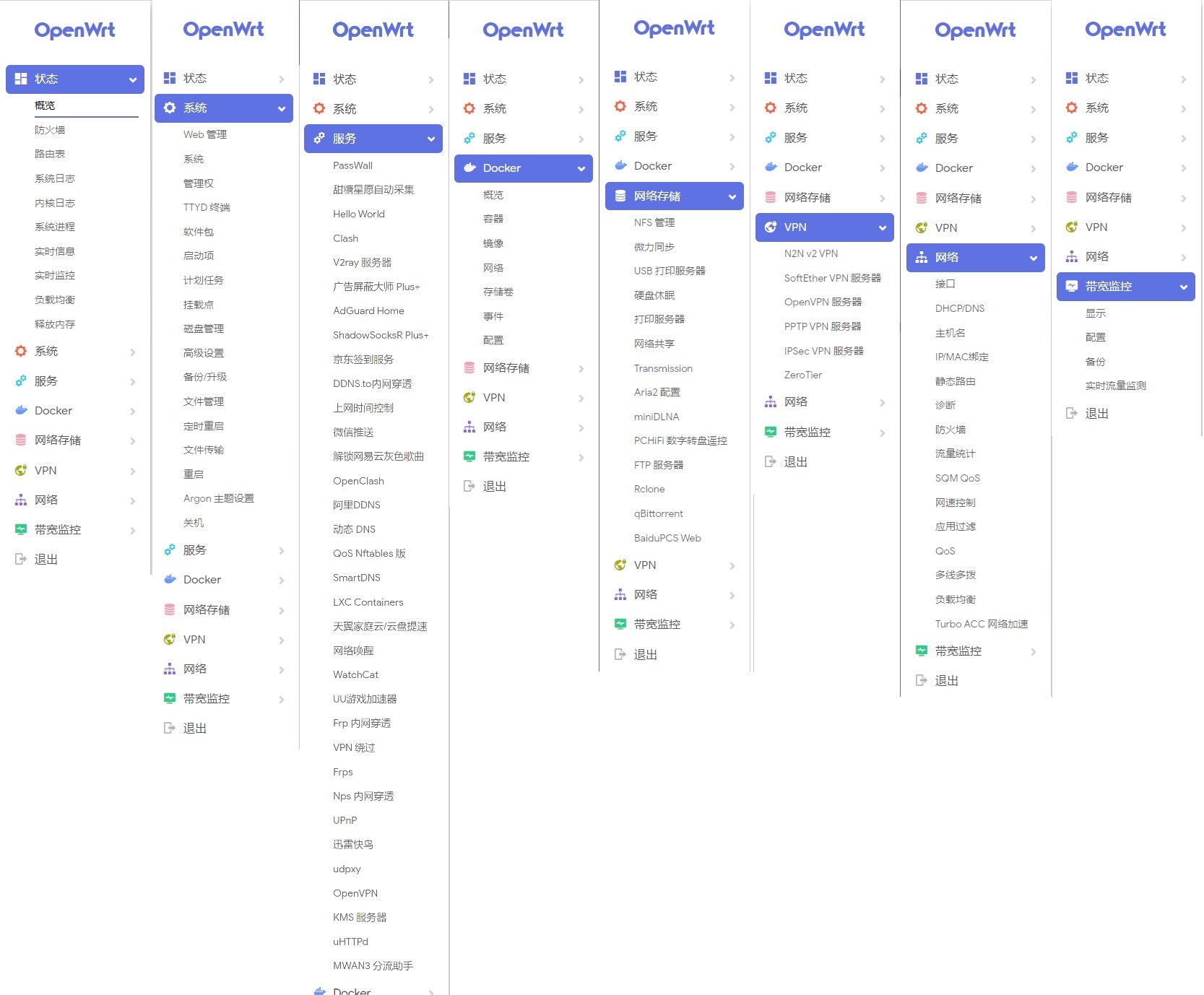Viewport: 1204px width, 995px height.
Task: Click the network tree icon on highlighted 网络
Action: [x=922, y=257]
